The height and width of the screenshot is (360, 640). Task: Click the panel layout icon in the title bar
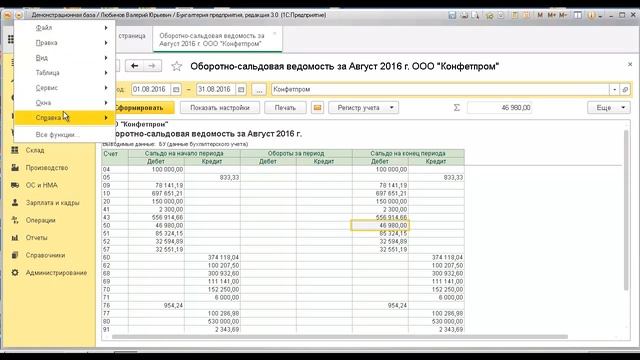click(x=578, y=15)
